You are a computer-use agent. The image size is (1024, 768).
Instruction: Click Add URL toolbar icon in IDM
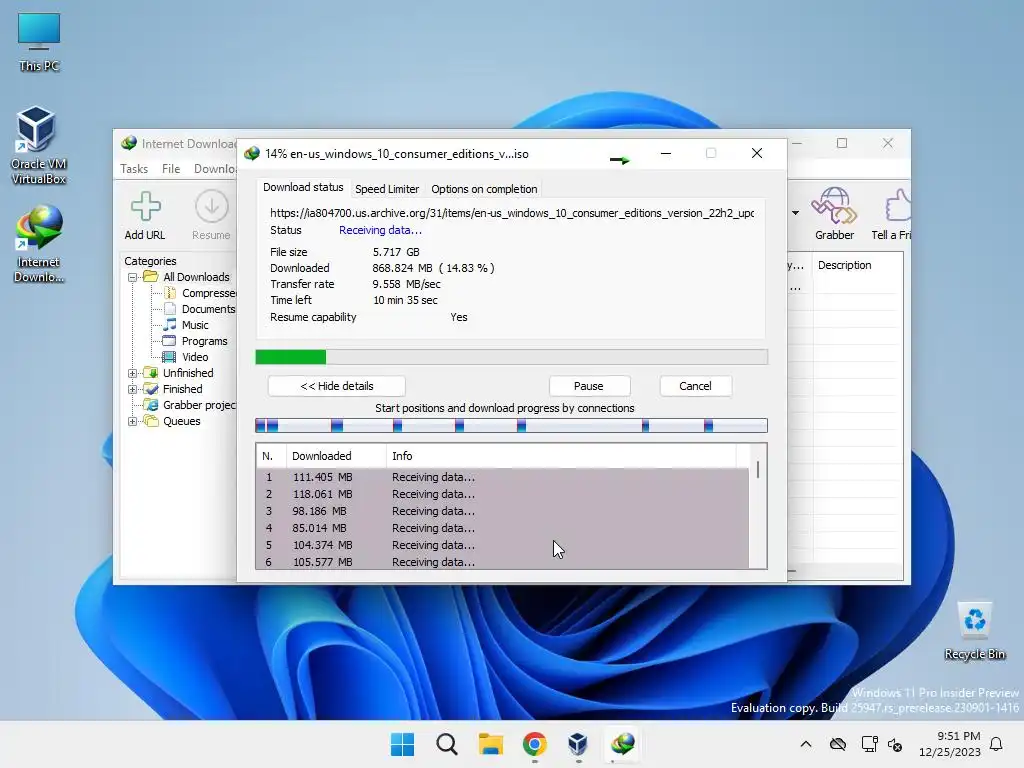(x=145, y=216)
